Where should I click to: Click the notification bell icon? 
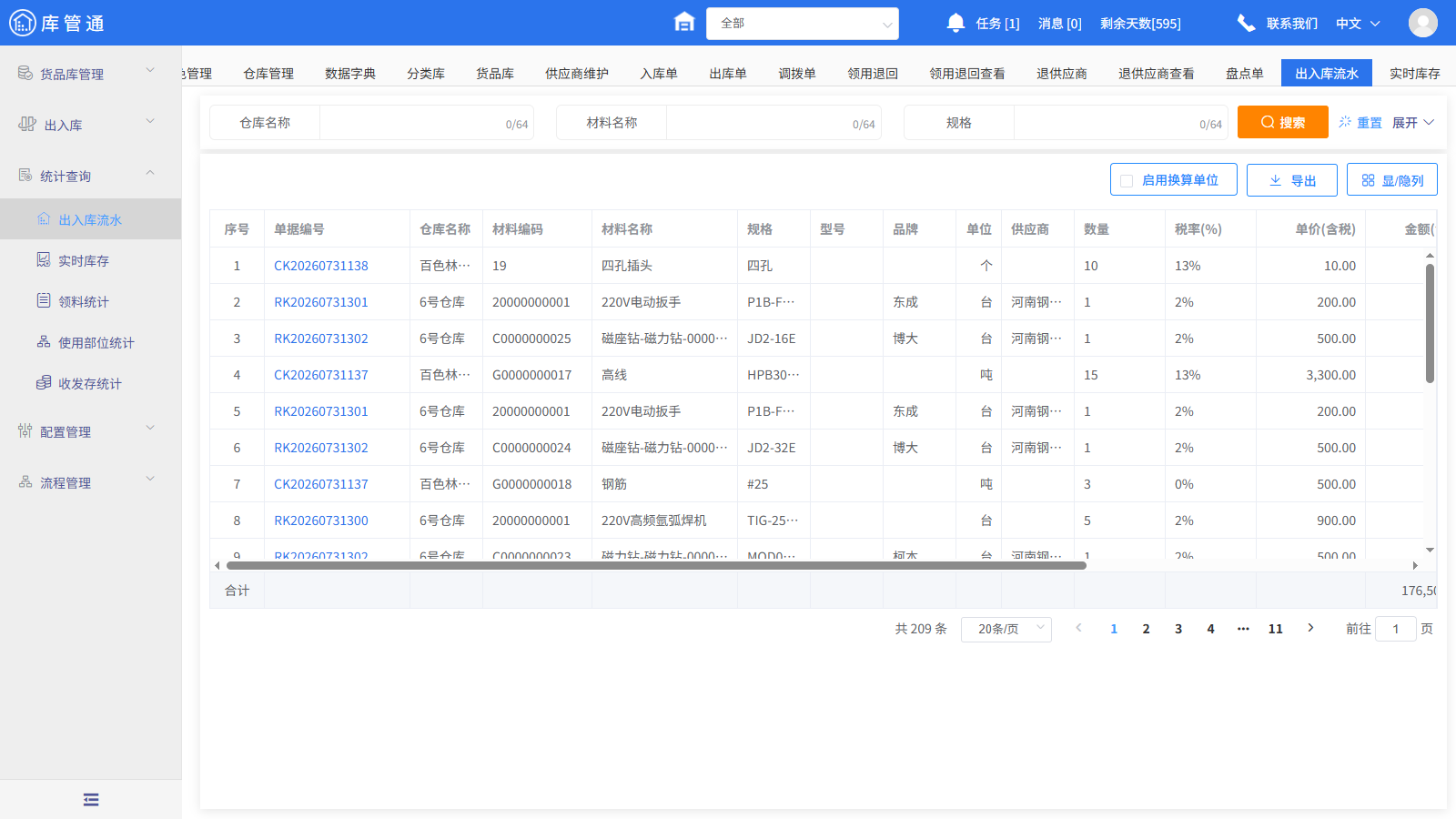pos(955,23)
